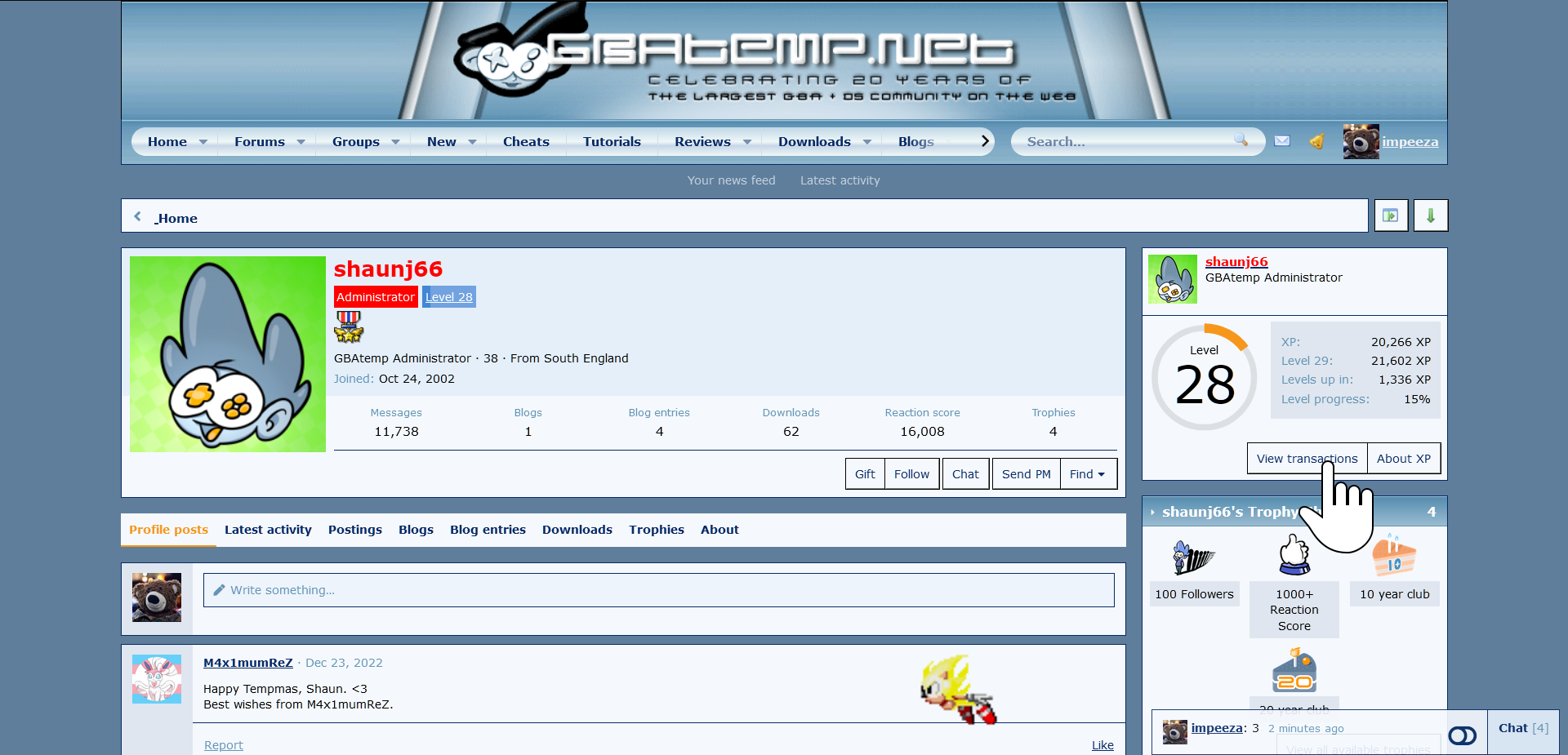
Task: Open the Home nav dropdown arrow
Action: [x=203, y=142]
